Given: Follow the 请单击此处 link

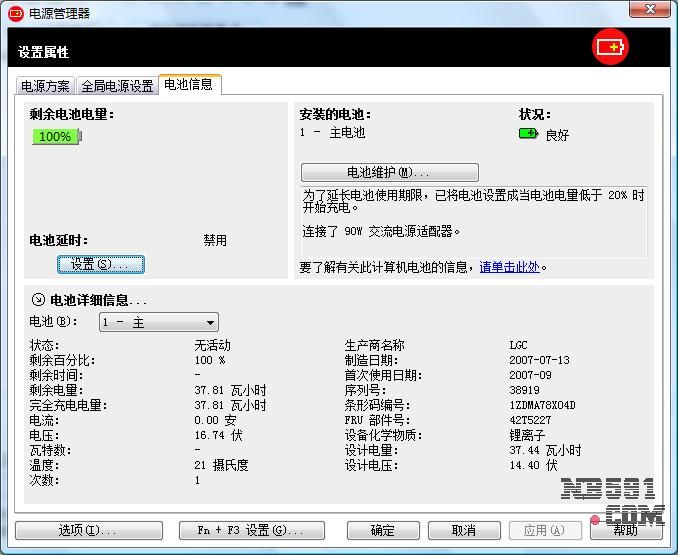Looking at the screenshot, I should point(509,267).
